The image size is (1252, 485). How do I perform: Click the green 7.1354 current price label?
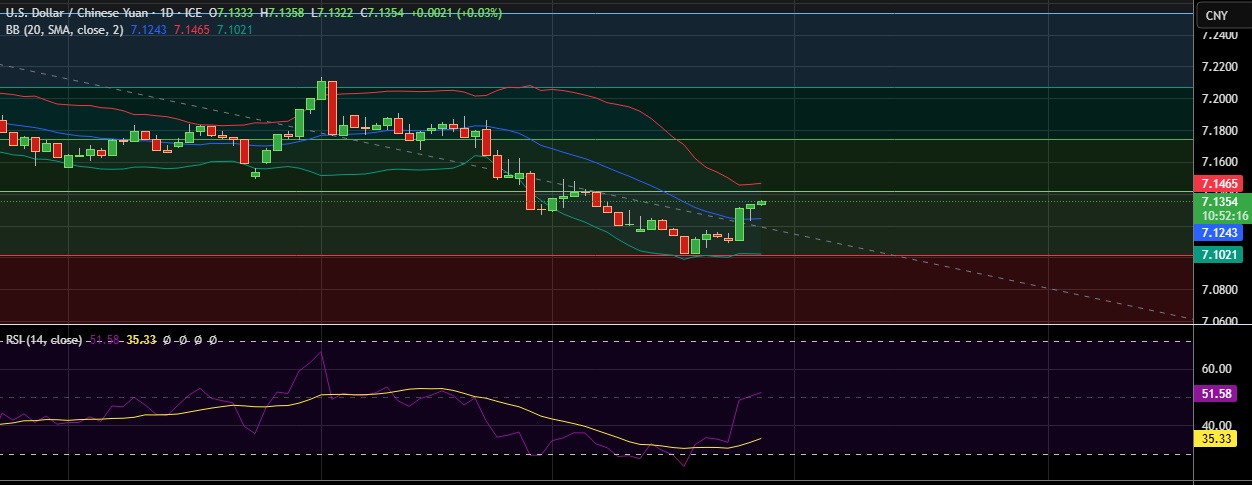1222,201
